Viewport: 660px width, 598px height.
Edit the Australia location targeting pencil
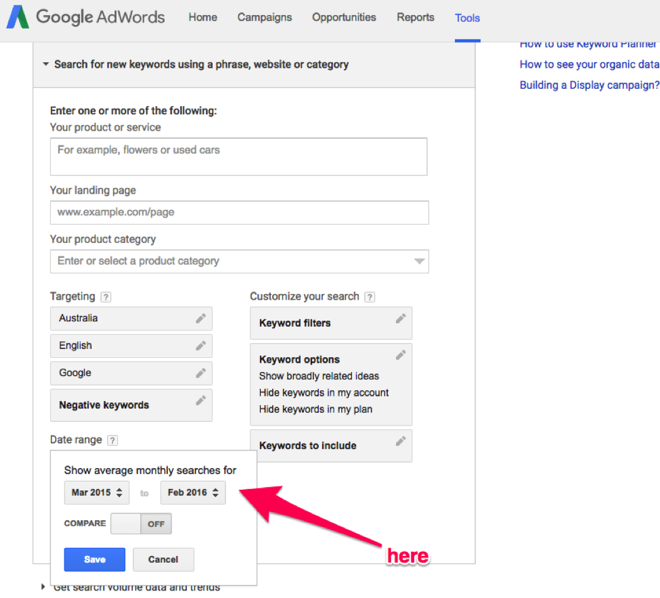201,319
